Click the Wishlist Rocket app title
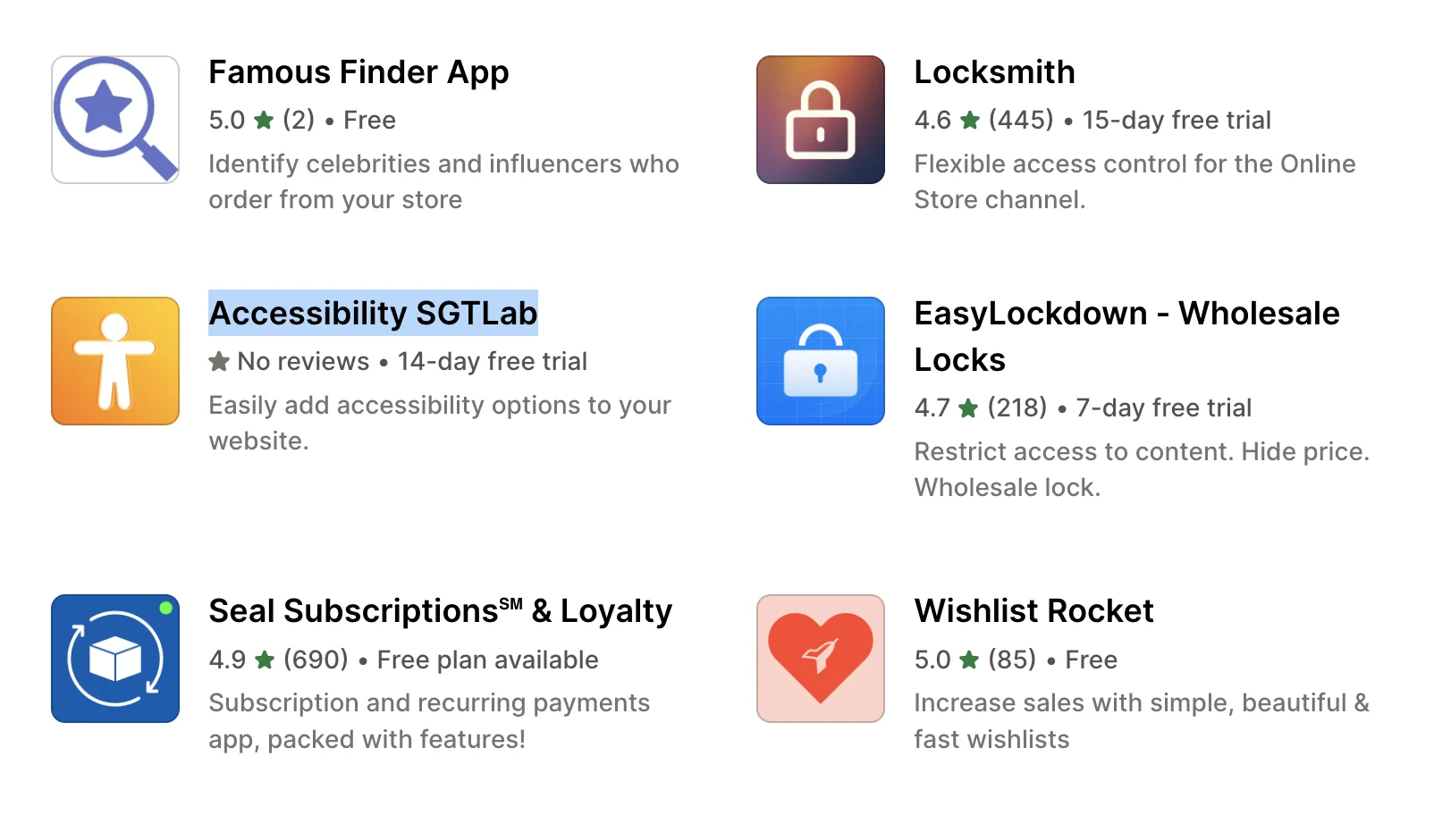 pyautogui.click(x=1033, y=611)
